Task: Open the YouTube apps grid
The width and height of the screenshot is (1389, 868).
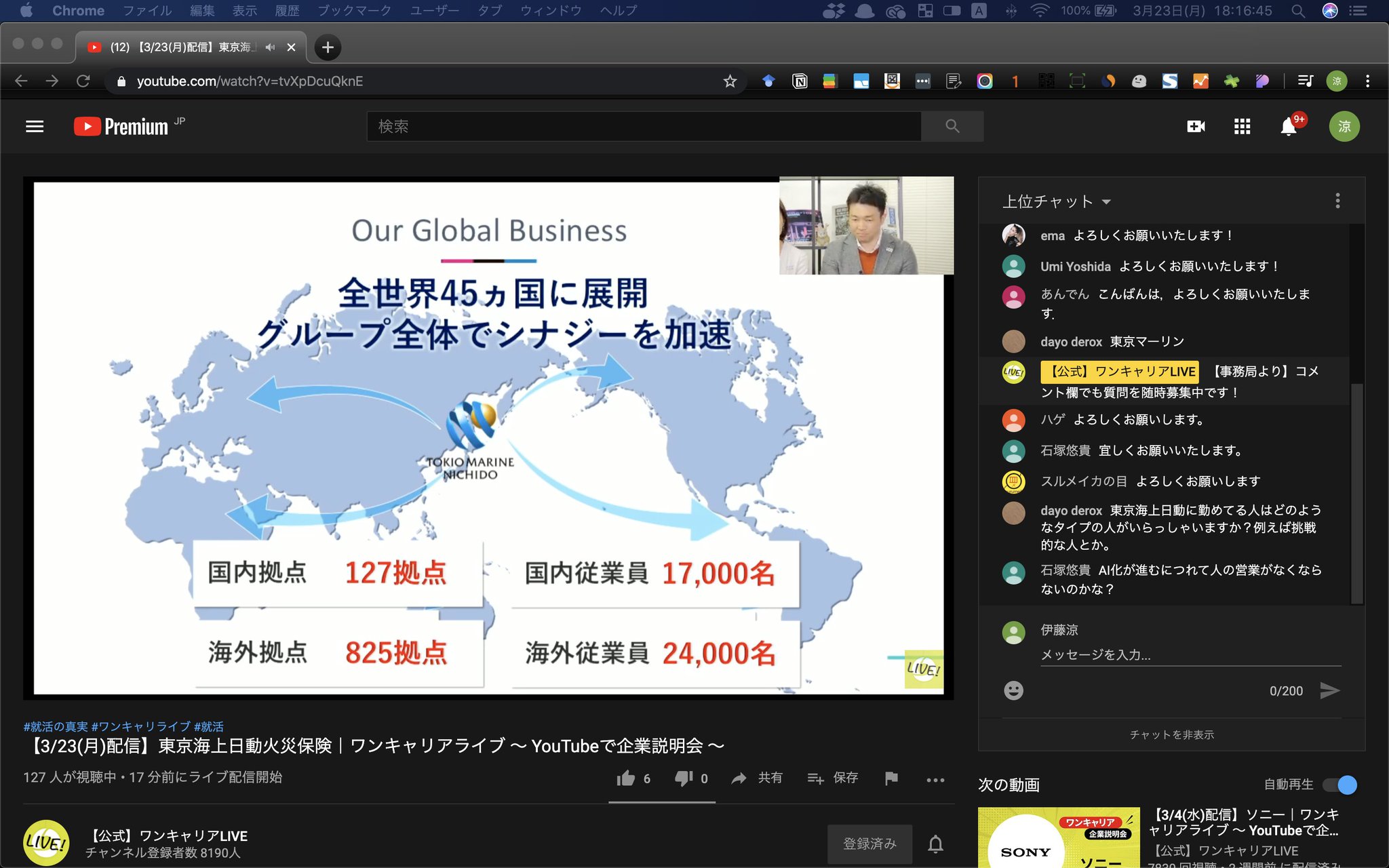Action: pyautogui.click(x=1242, y=127)
